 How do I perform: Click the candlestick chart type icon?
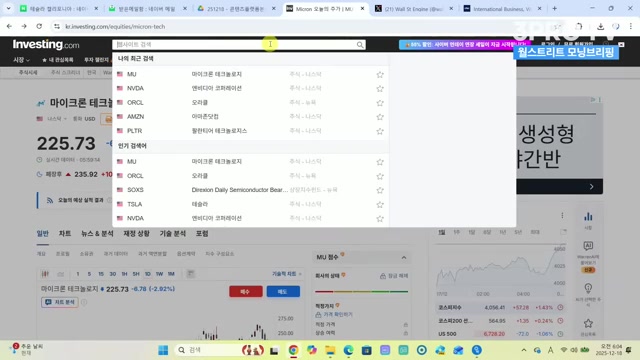(45, 274)
